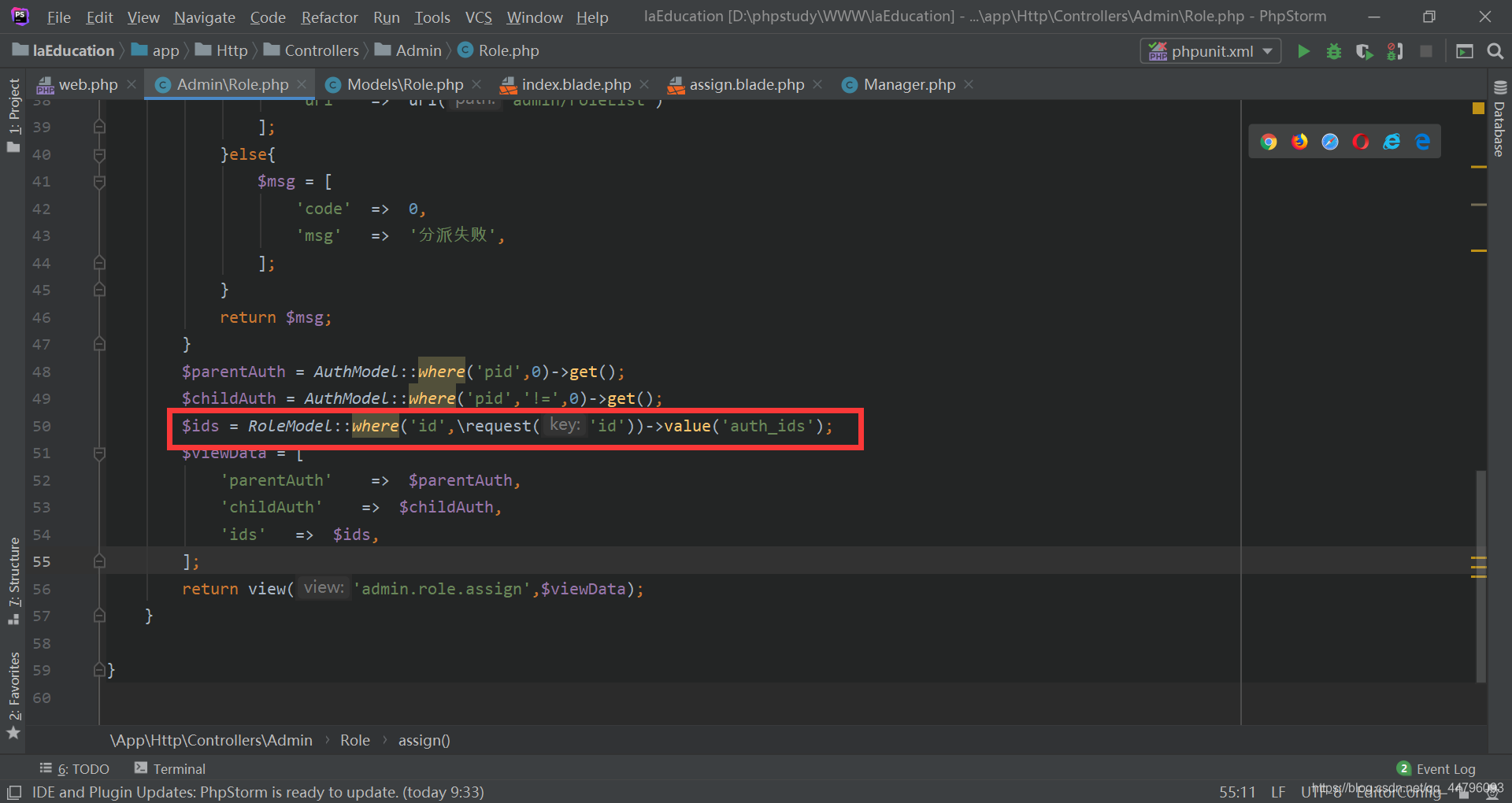
Task: Collapse the $msg array fold at line 41
Action: tap(99, 182)
